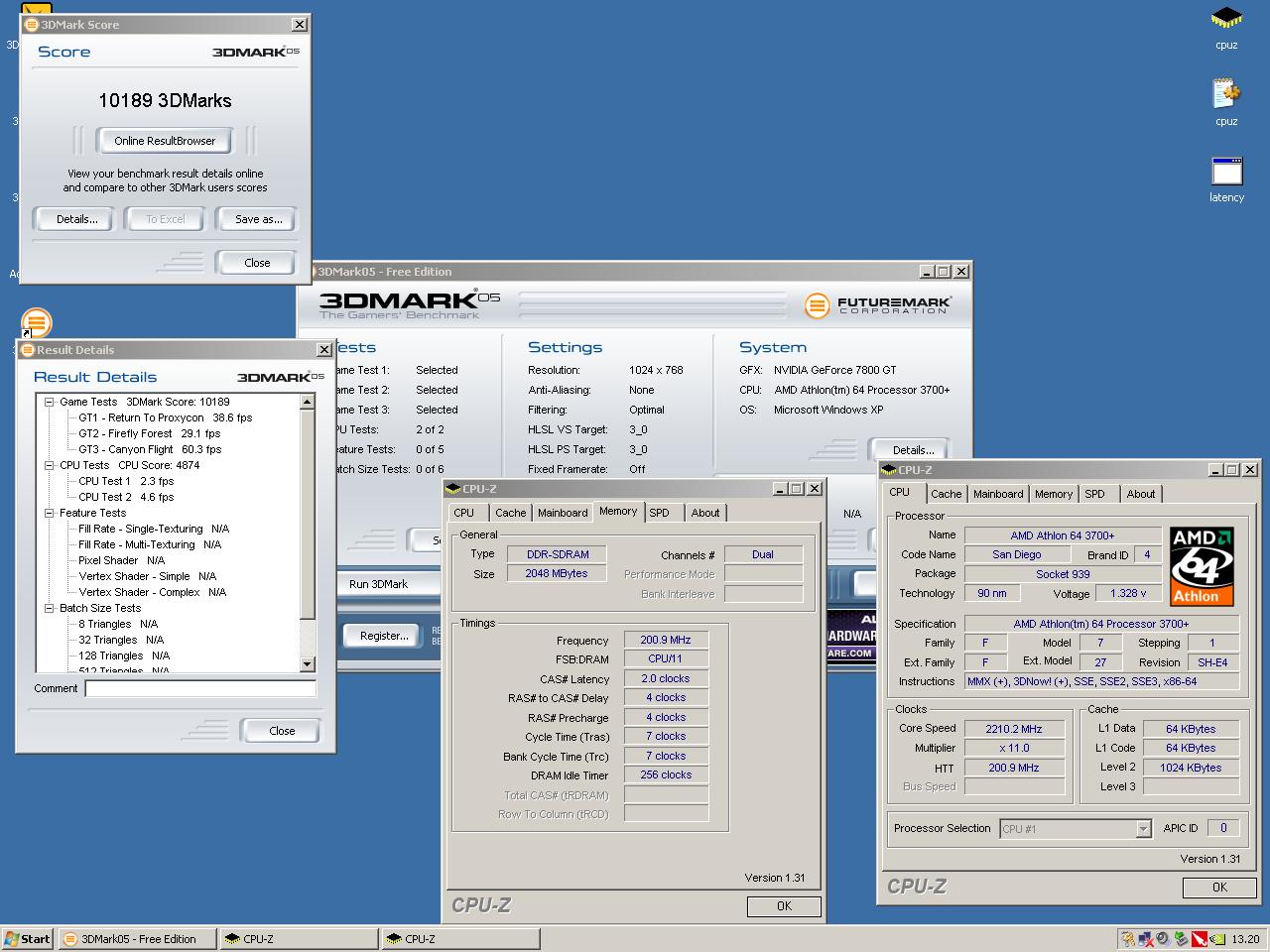This screenshot has height=952, width=1270.
Task: Click the Result Details scrollbar down arrow
Action: click(x=308, y=664)
